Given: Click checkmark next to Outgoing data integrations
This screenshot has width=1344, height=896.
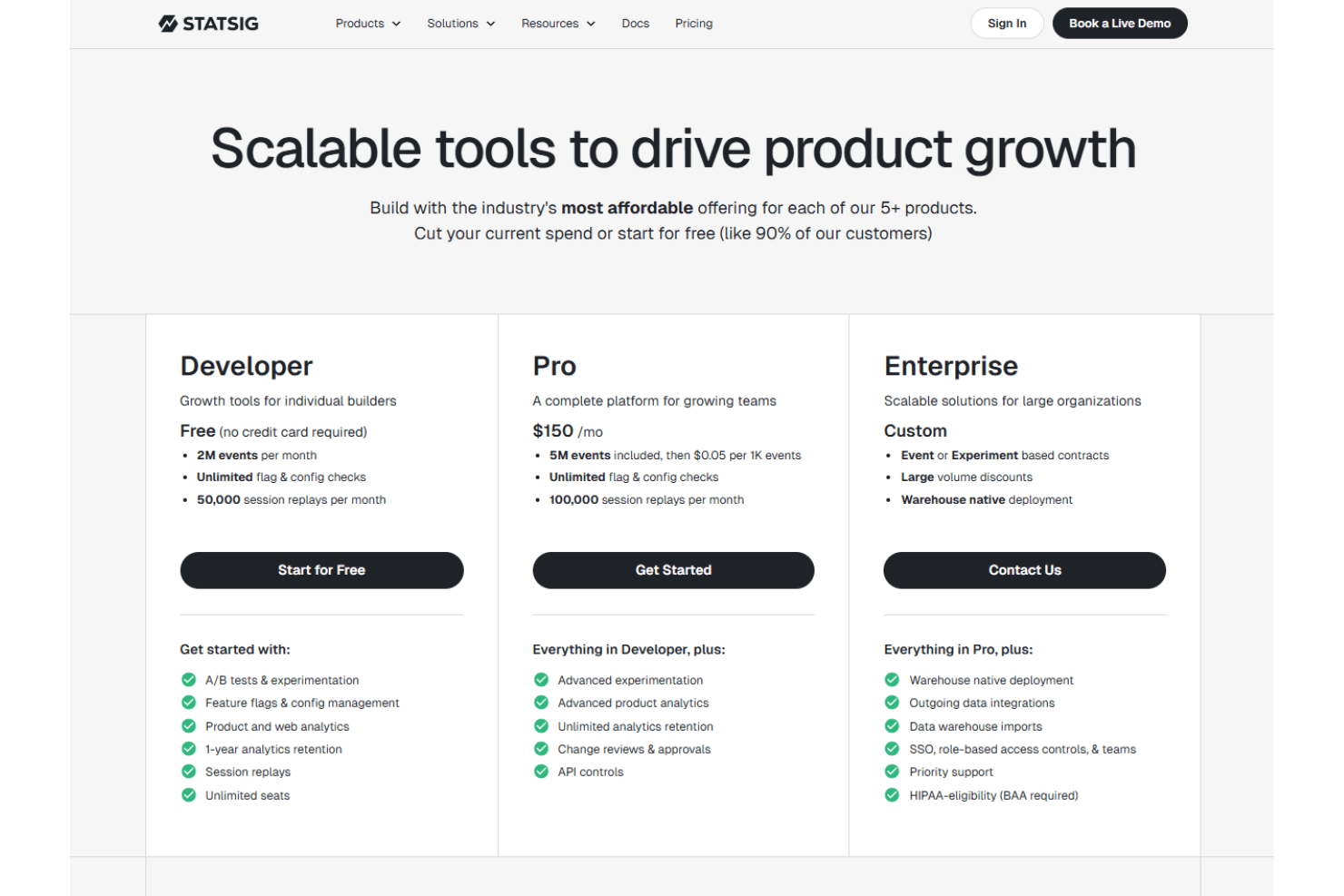Looking at the screenshot, I should (x=892, y=703).
